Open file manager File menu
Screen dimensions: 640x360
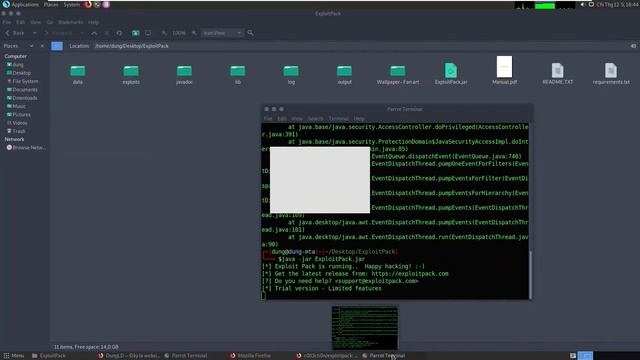(x=7, y=22)
